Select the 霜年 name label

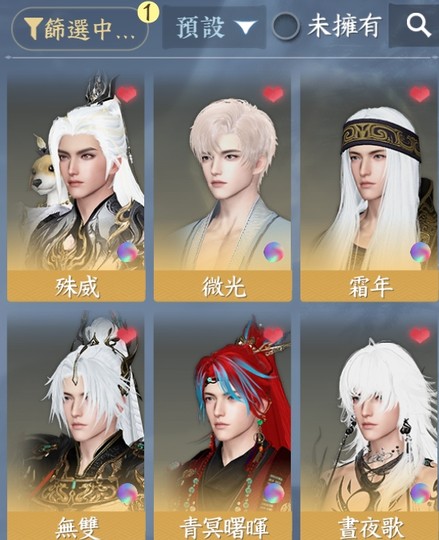370,287
